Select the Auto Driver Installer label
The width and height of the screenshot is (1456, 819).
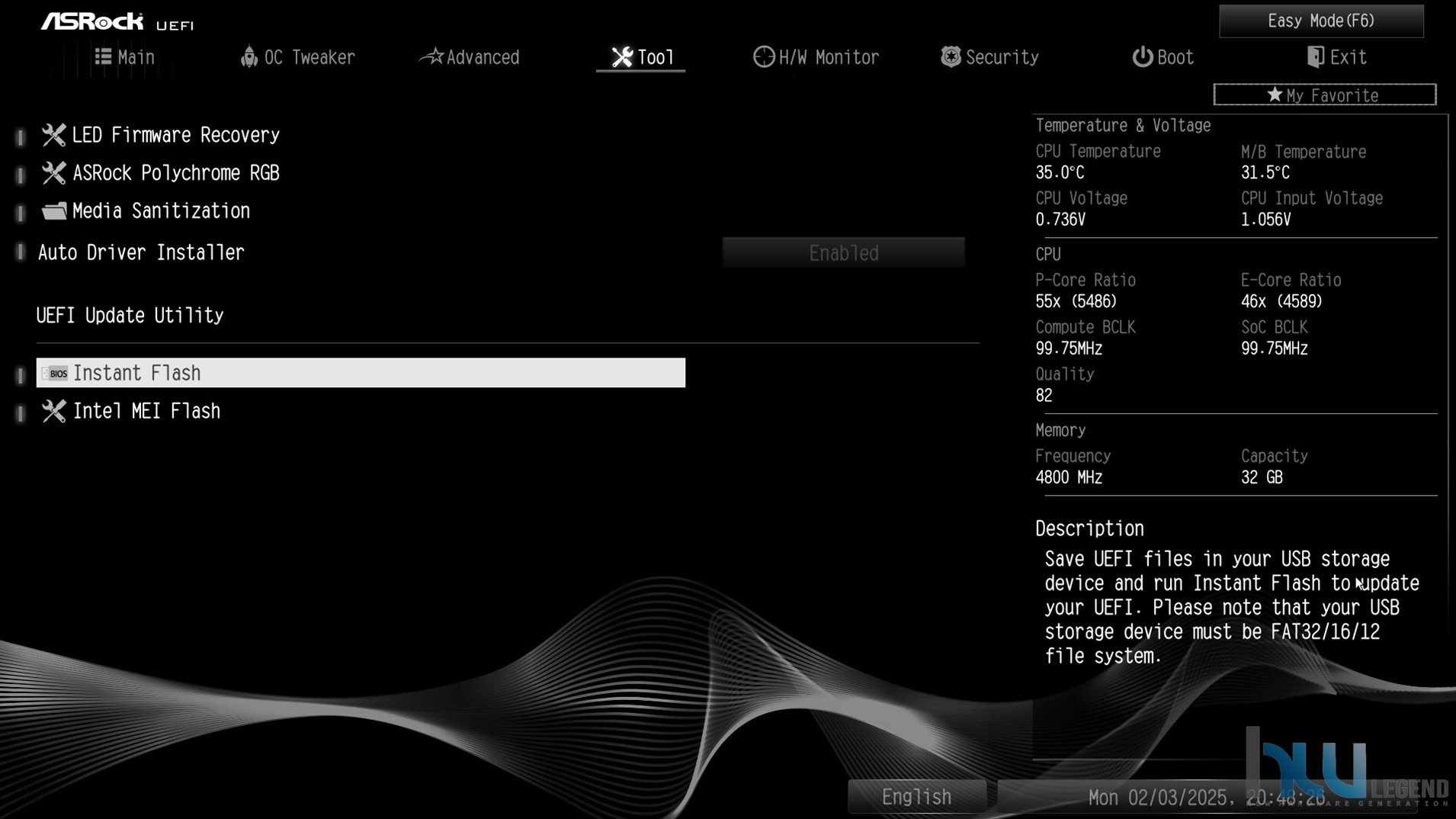coord(141,252)
